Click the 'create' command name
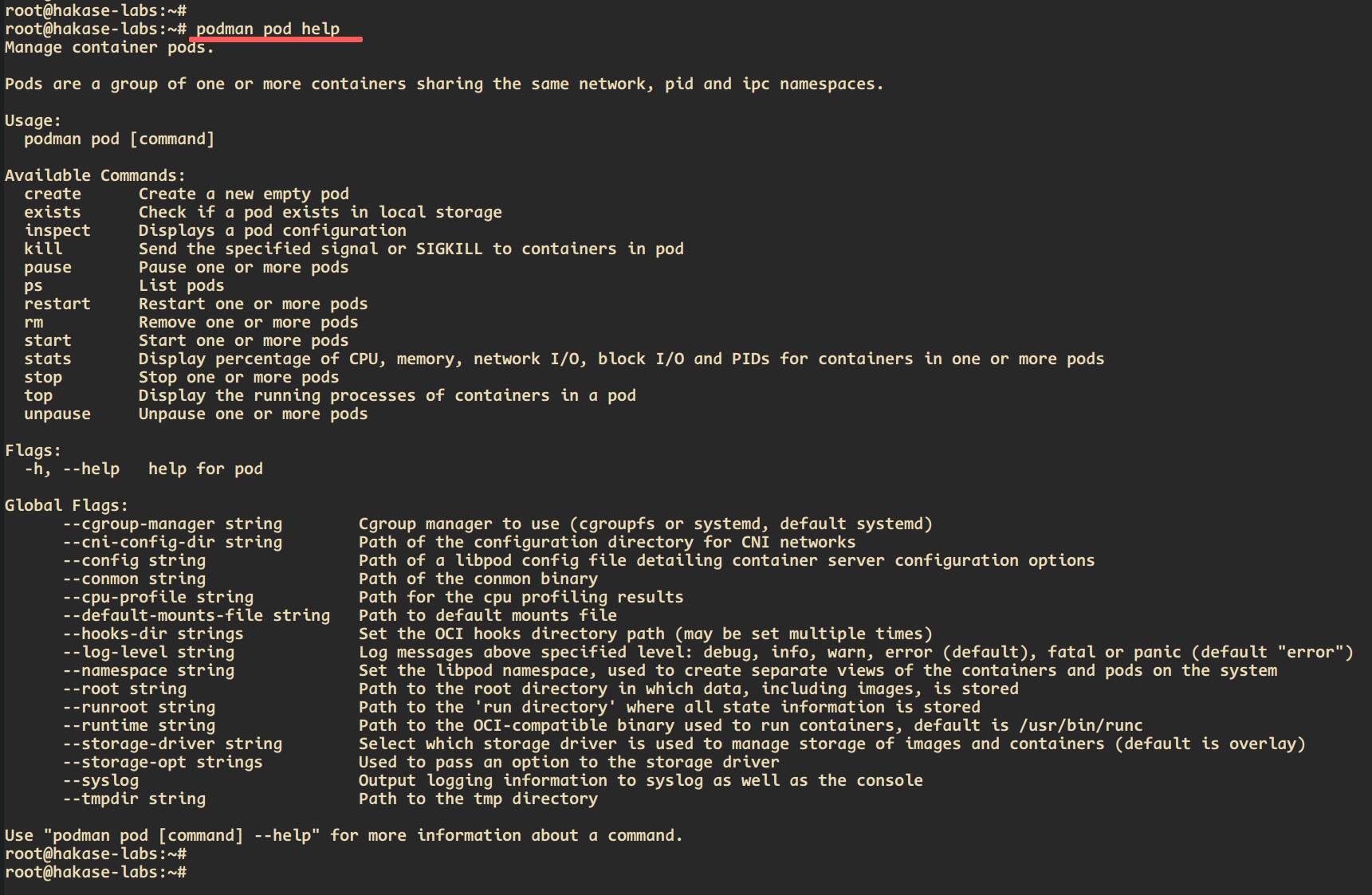This screenshot has height=895, width=1372. [53, 194]
